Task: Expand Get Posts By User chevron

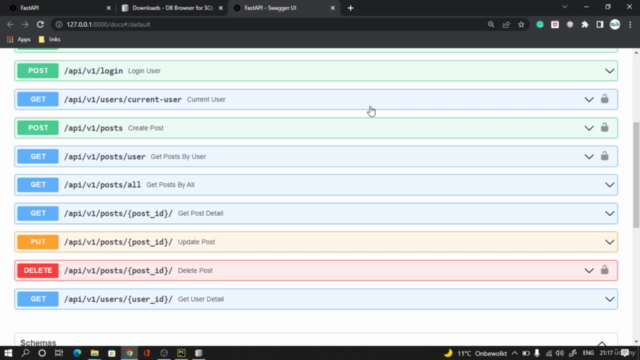Action: [589, 157]
